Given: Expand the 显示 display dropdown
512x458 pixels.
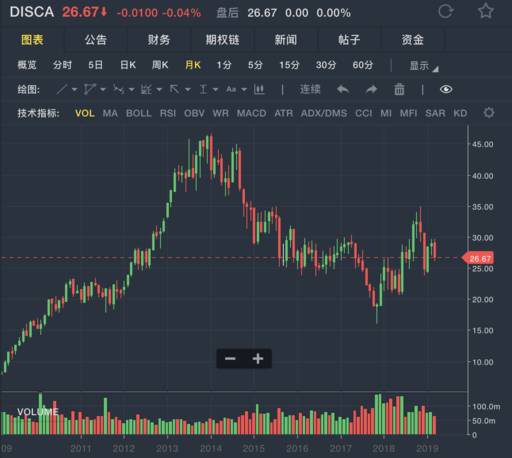Looking at the screenshot, I should pyautogui.click(x=424, y=66).
